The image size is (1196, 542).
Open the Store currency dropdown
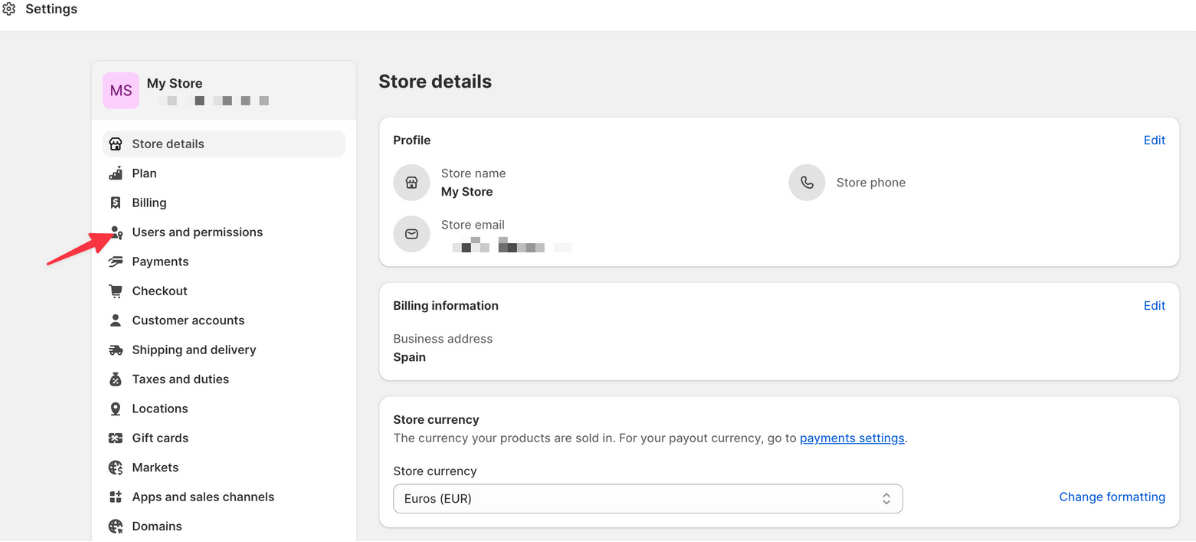pyautogui.click(x=648, y=499)
